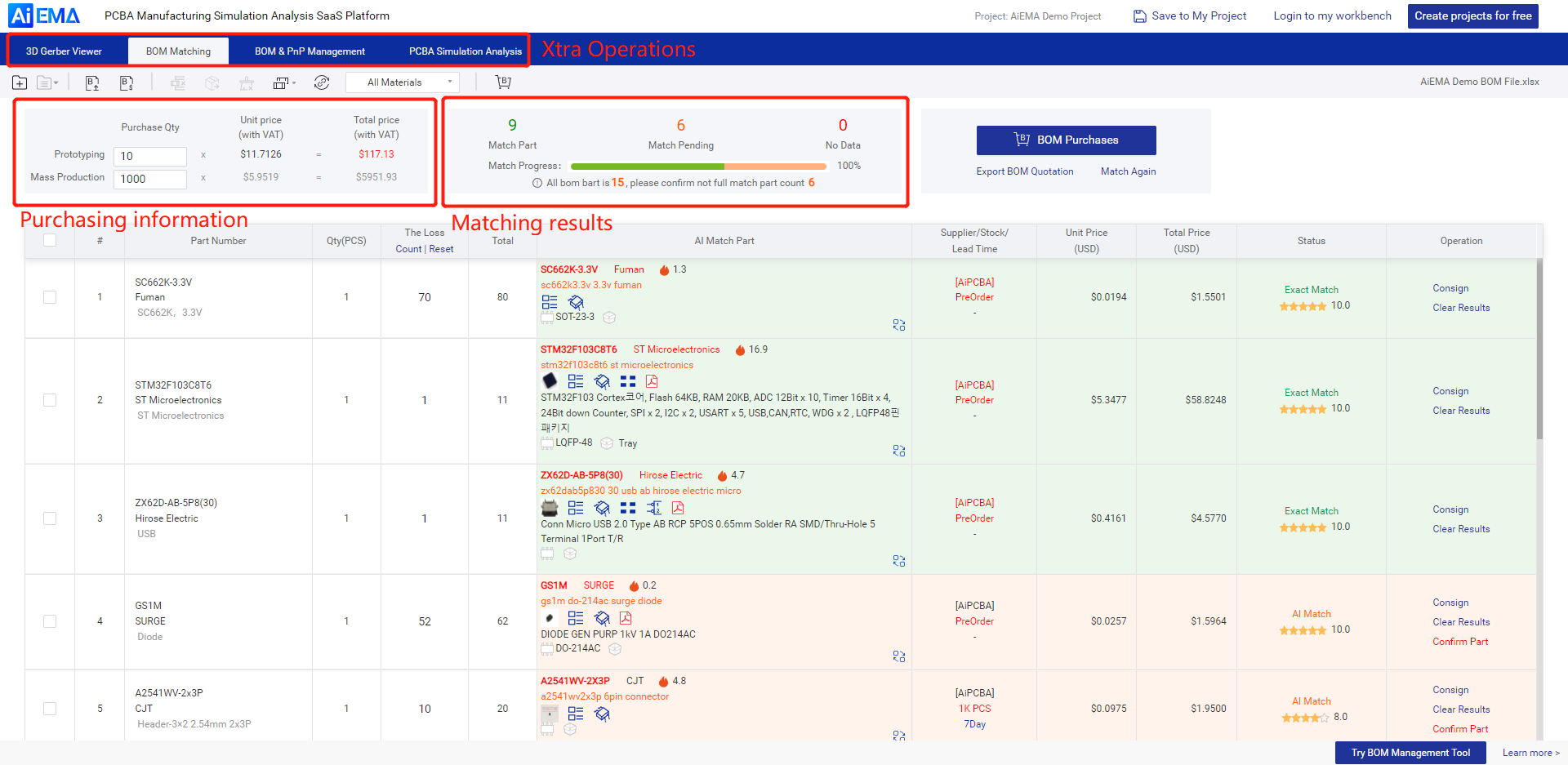Switch to the 3D Gerber Viewer tab
Screen dimensions: 1568x765
64,51
